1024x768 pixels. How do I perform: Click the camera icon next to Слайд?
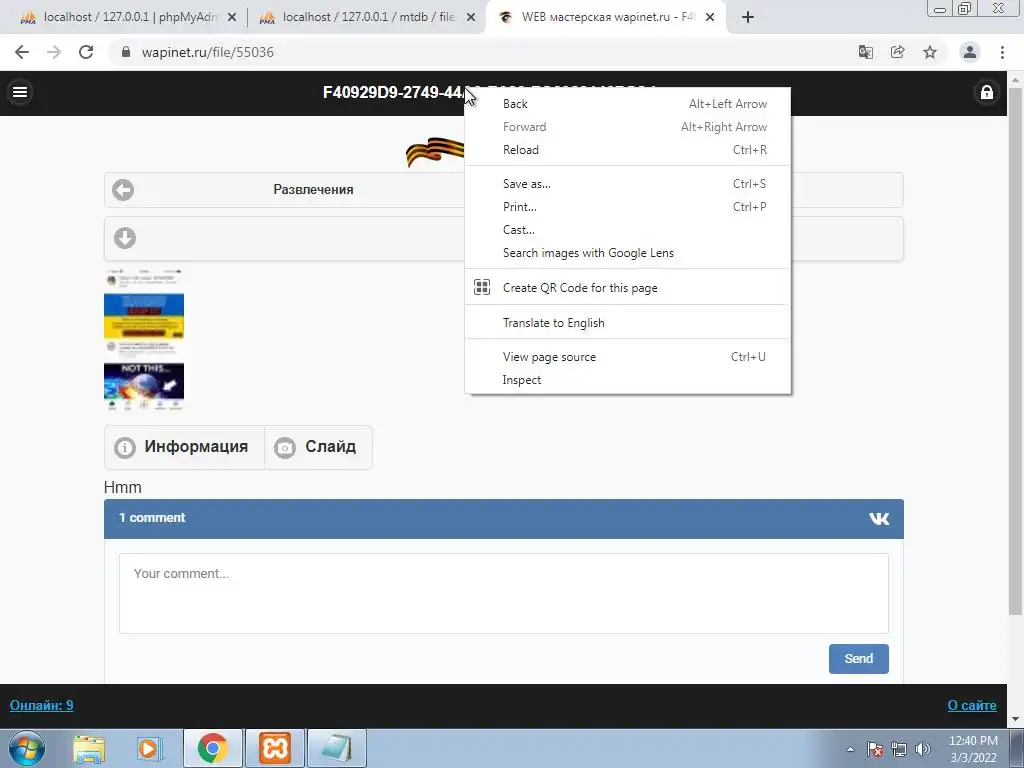pos(285,447)
